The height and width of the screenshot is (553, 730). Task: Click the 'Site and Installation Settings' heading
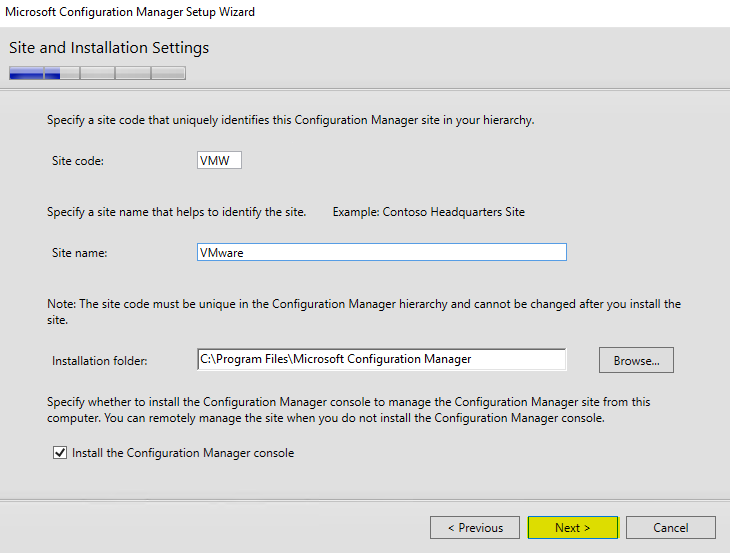(x=109, y=48)
